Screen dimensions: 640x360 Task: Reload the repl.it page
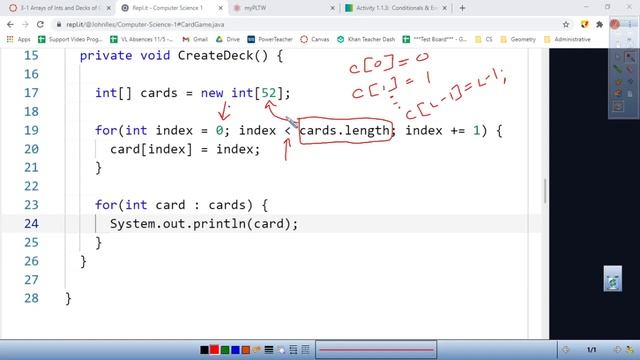tap(40, 24)
